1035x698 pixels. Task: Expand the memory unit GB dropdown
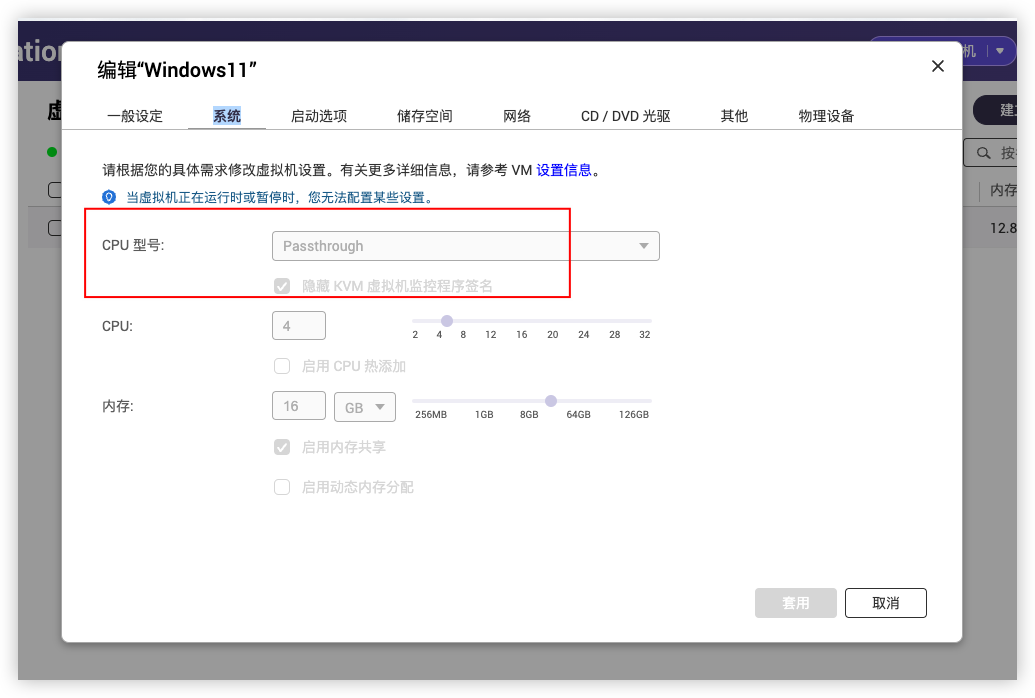click(365, 407)
